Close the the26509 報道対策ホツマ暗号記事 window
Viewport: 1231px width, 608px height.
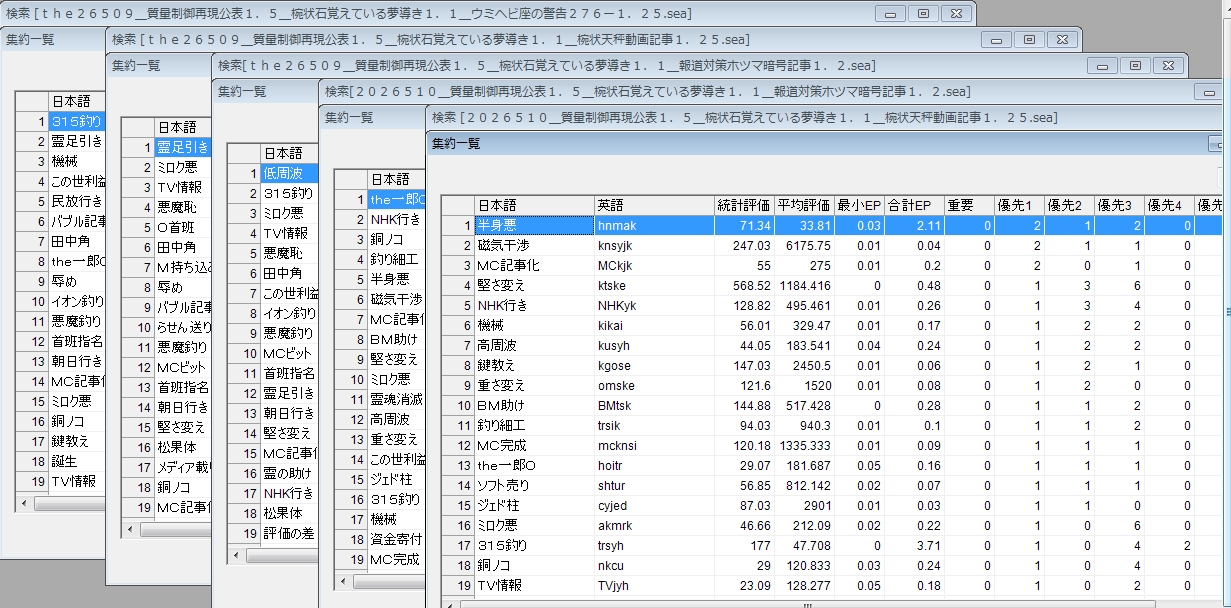coord(1169,66)
